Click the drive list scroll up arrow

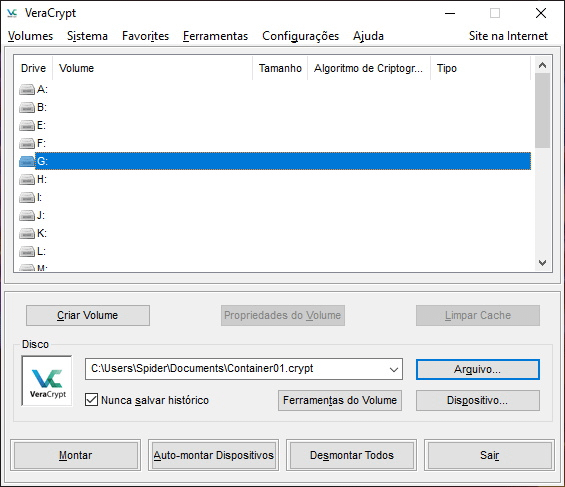click(542, 65)
